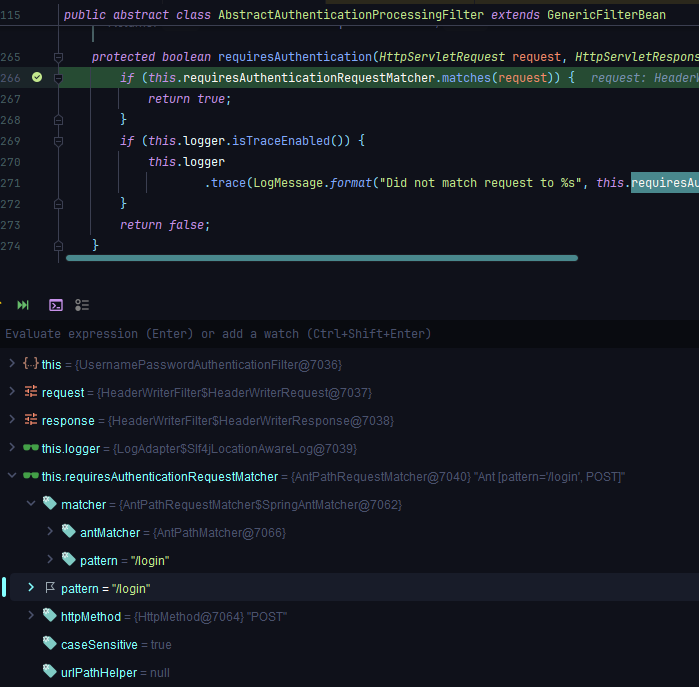
Task: Click the breakpoint marker on line 266
Action: (x=37, y=77)
